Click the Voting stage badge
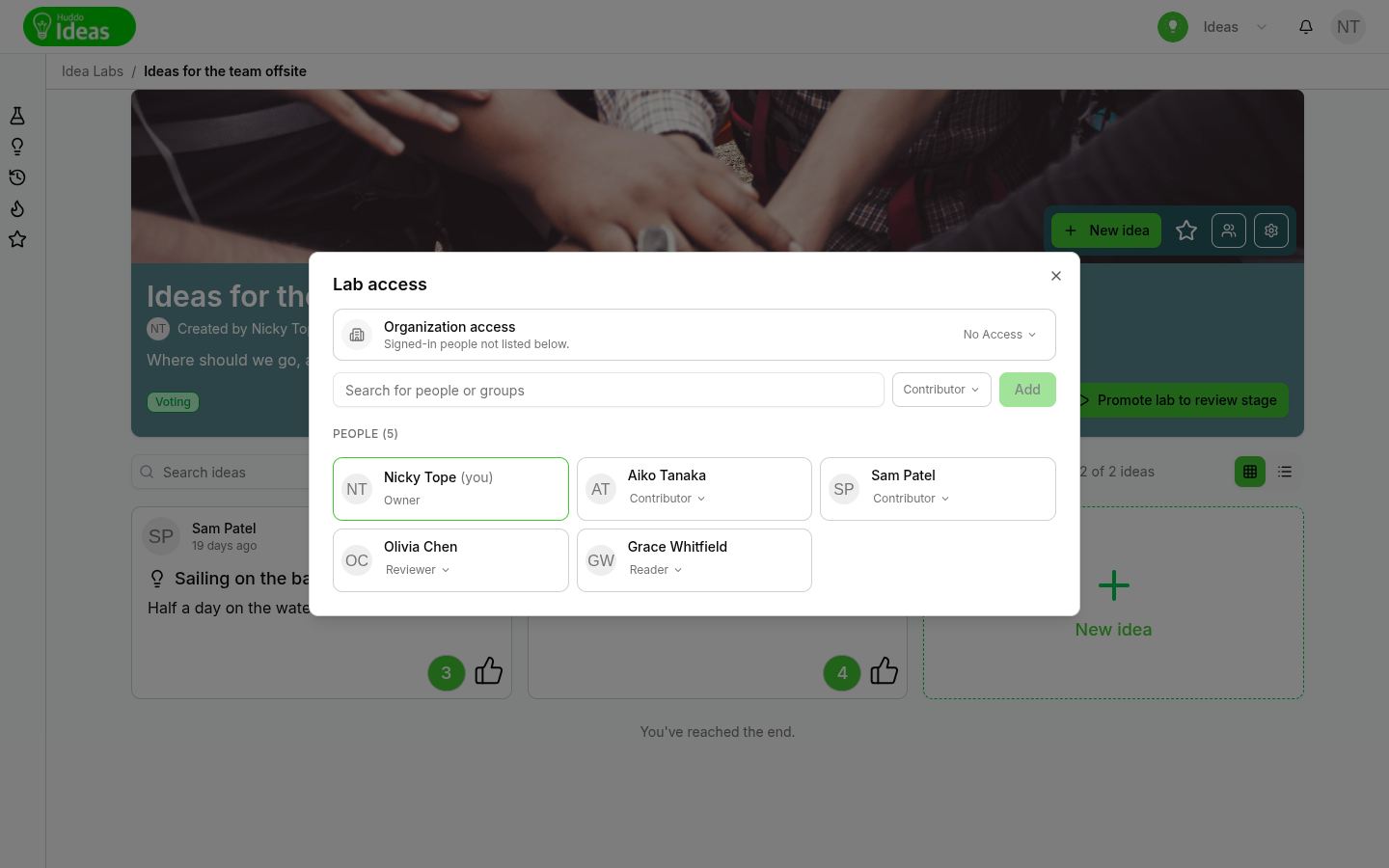Viewport: 1389px width, 868px height. tap(173, 402)
